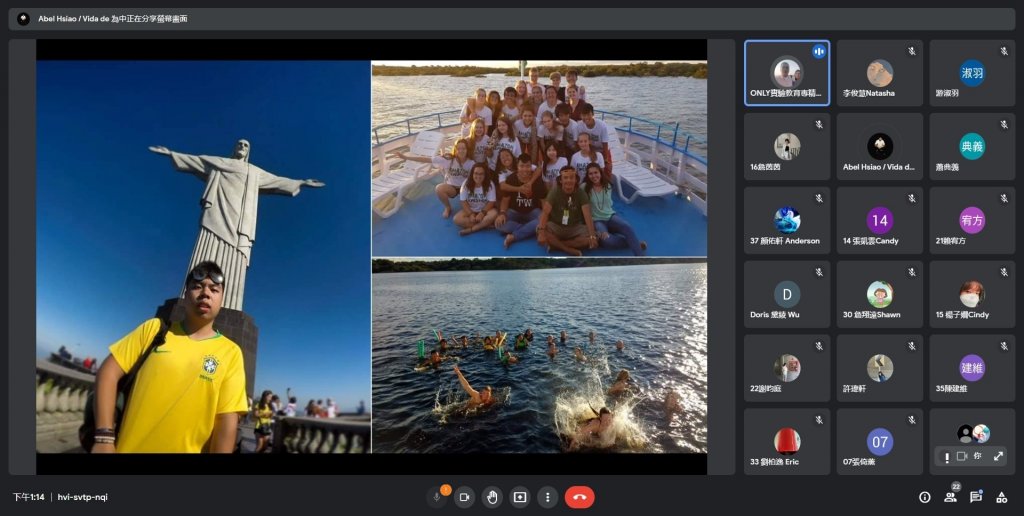
Task: Open more options three-dot menu
Action: (547, 498)
